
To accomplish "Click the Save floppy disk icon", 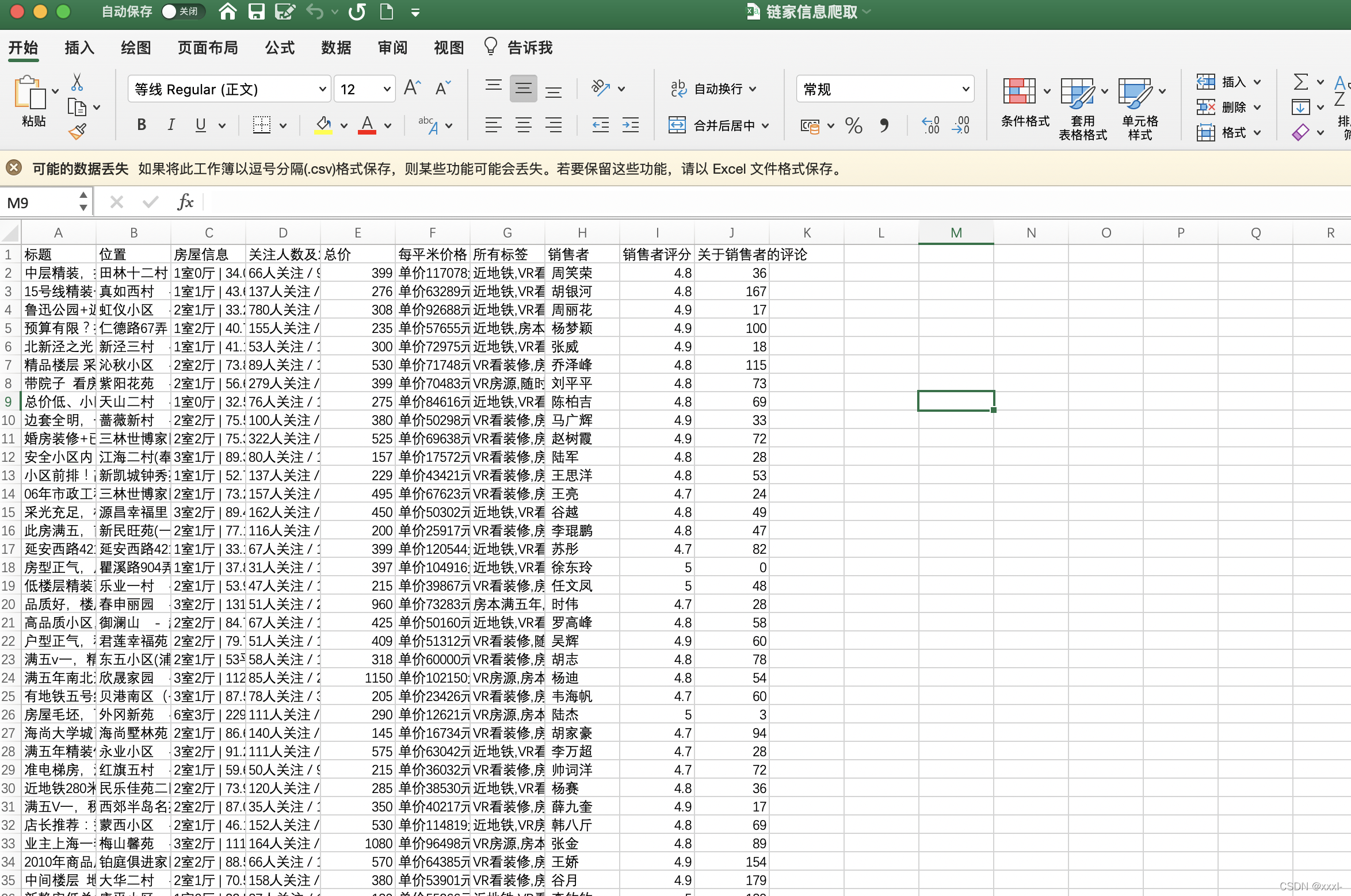I will click(x=256, y=12).
